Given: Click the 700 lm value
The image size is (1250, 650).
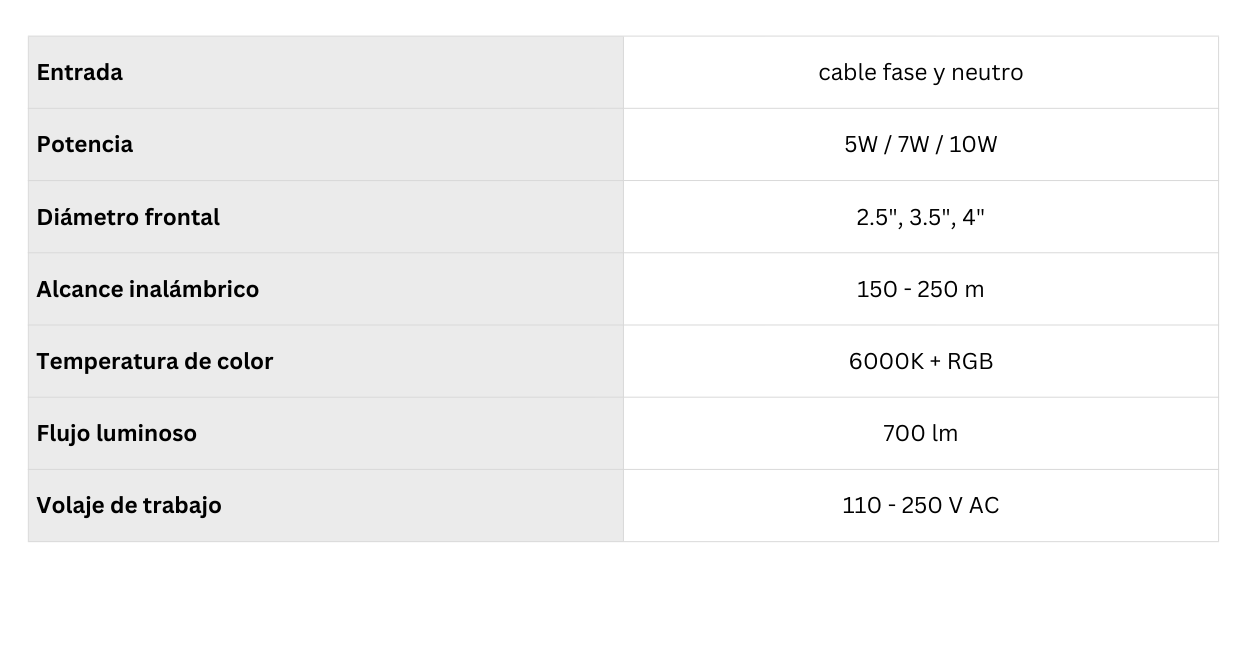Looking at the screenshot, I should [x=920, y=433].
